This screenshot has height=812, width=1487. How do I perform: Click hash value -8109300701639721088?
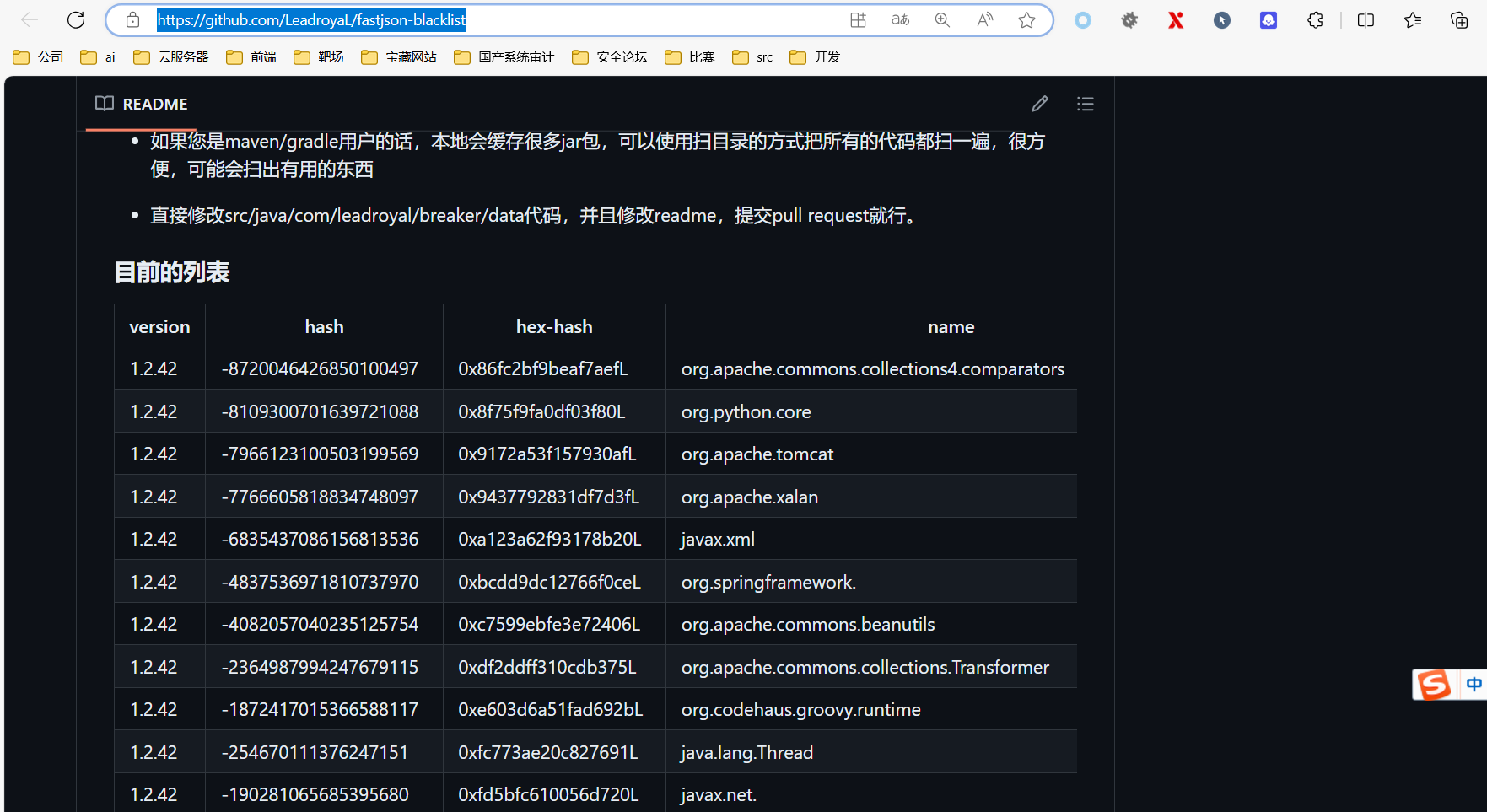(x=320, y=411)
